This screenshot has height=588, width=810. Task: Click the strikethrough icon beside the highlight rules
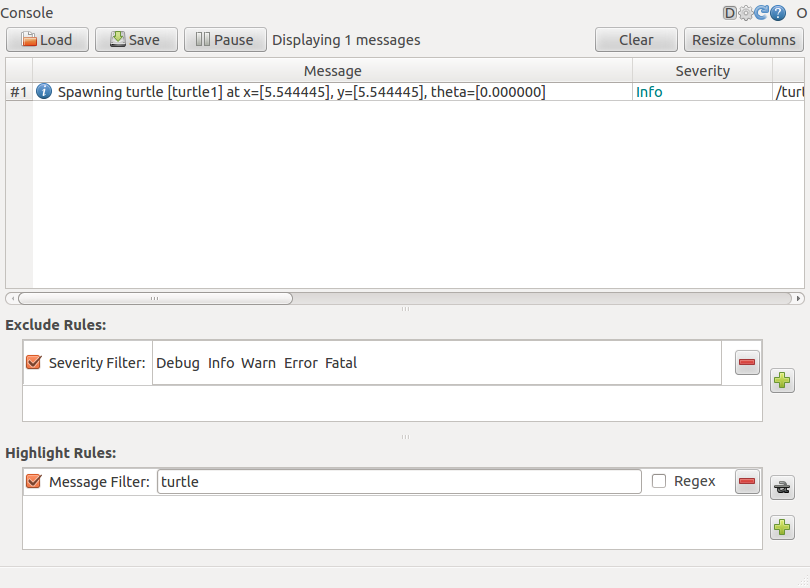(x=782, y=487)
